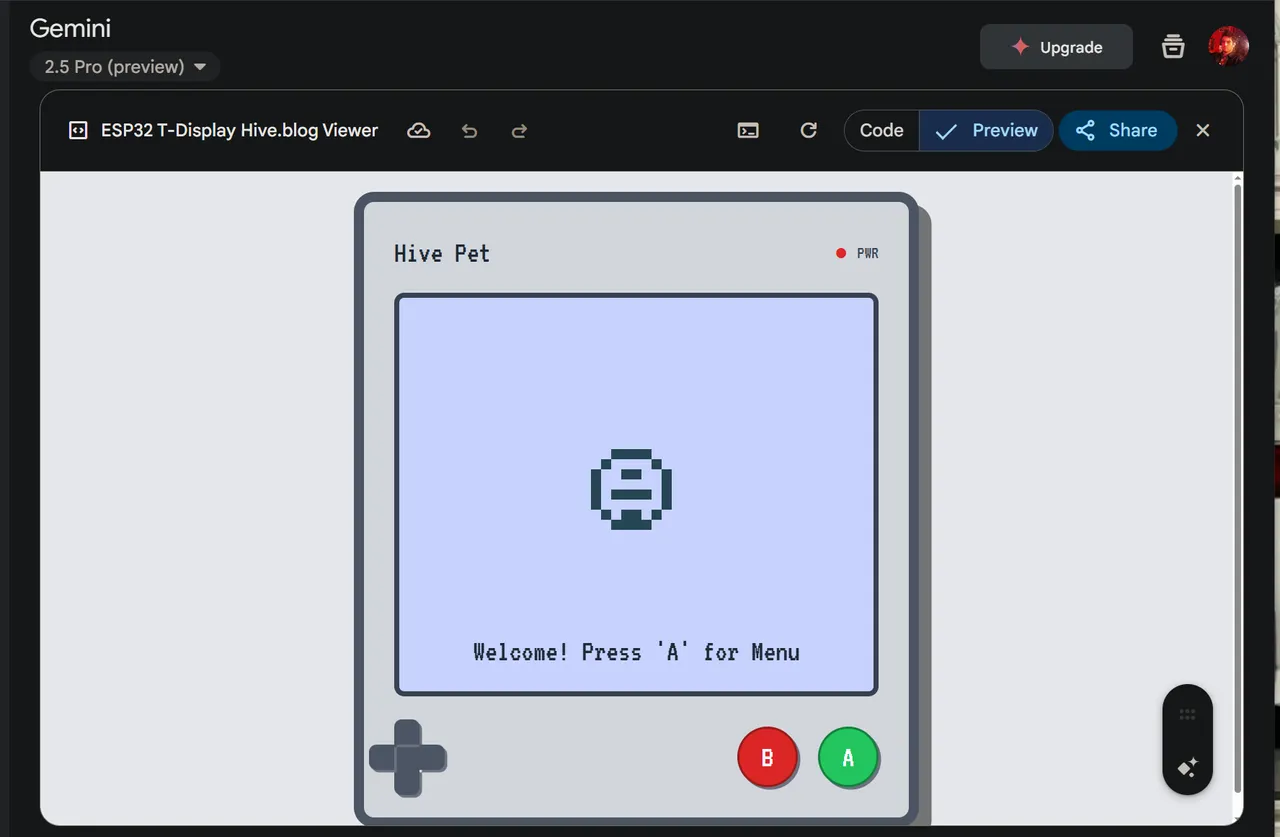
Task: Click the 'Welcome! Press 'A' for Menu' text
Action: tap(636, 652)
